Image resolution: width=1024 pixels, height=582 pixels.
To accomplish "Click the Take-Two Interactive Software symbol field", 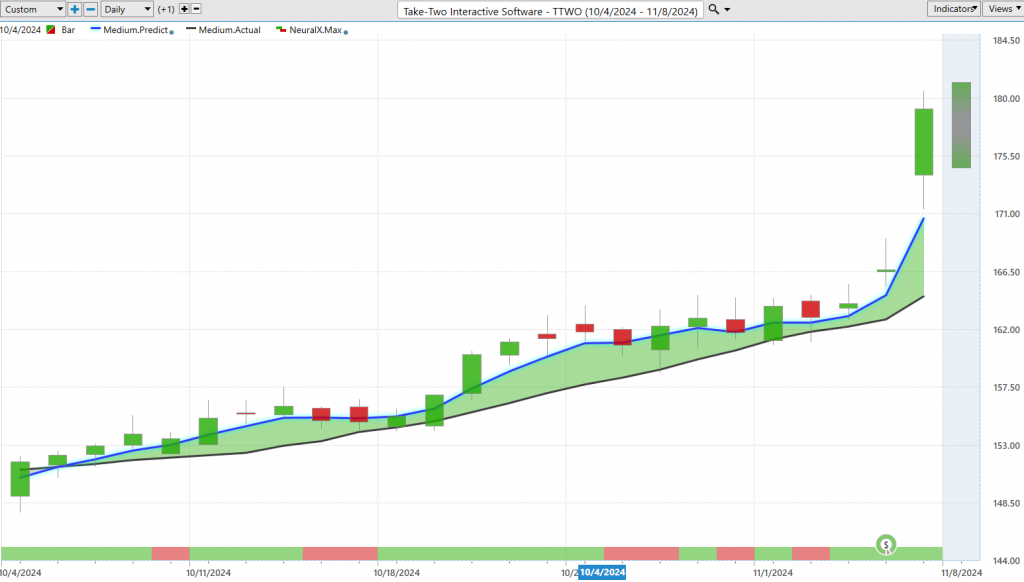I will (550, 9).
